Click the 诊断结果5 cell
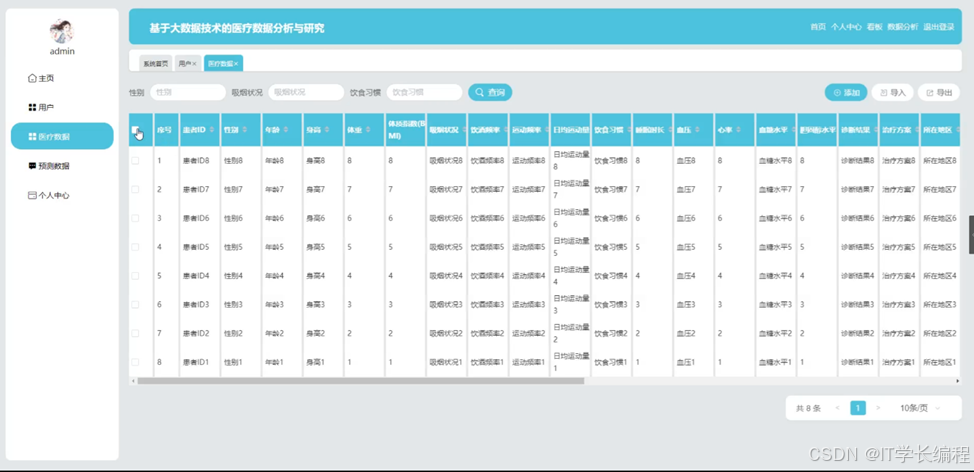 [857, 247]
